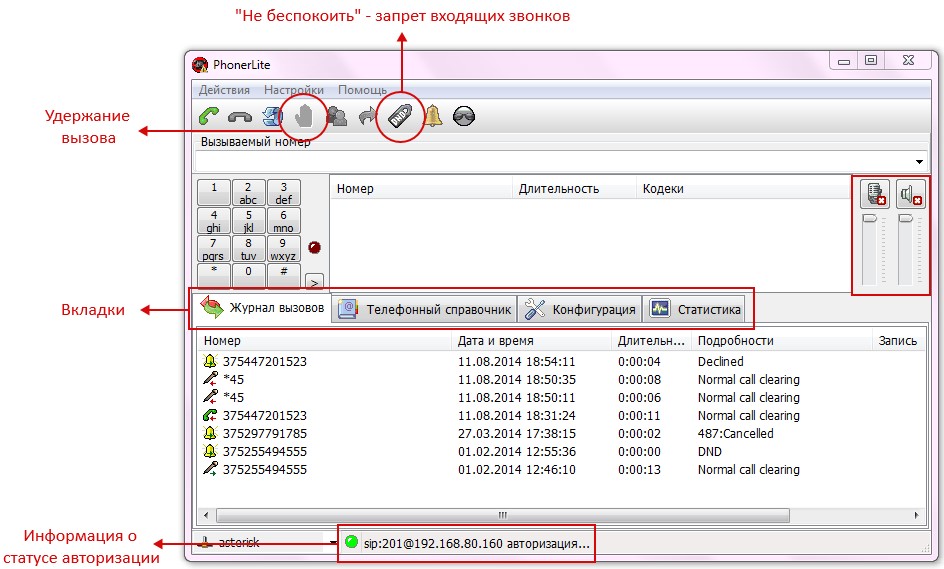Click keypad button 2 abc
944x569 pixels.
[249, 193]
